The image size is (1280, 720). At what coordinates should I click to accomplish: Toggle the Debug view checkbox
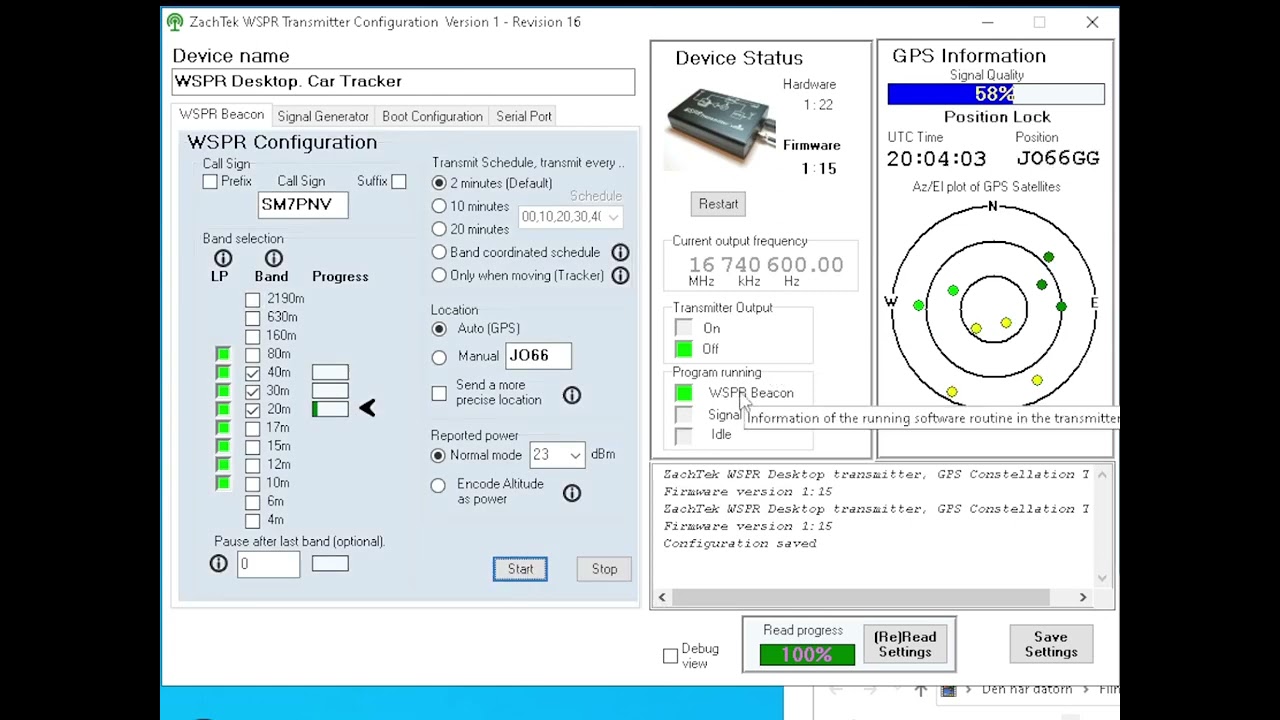coord(671,656)
